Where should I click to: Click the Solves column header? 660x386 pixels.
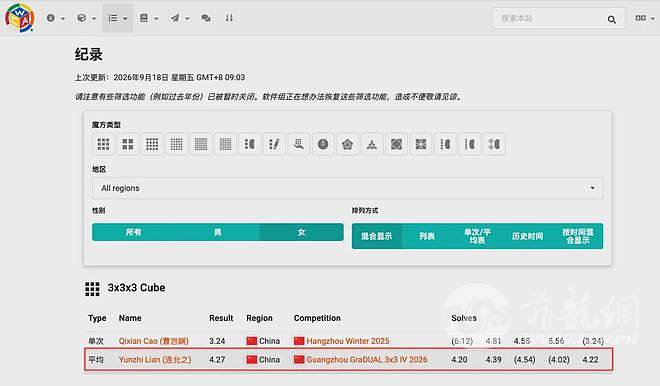(x=464, y=318)
